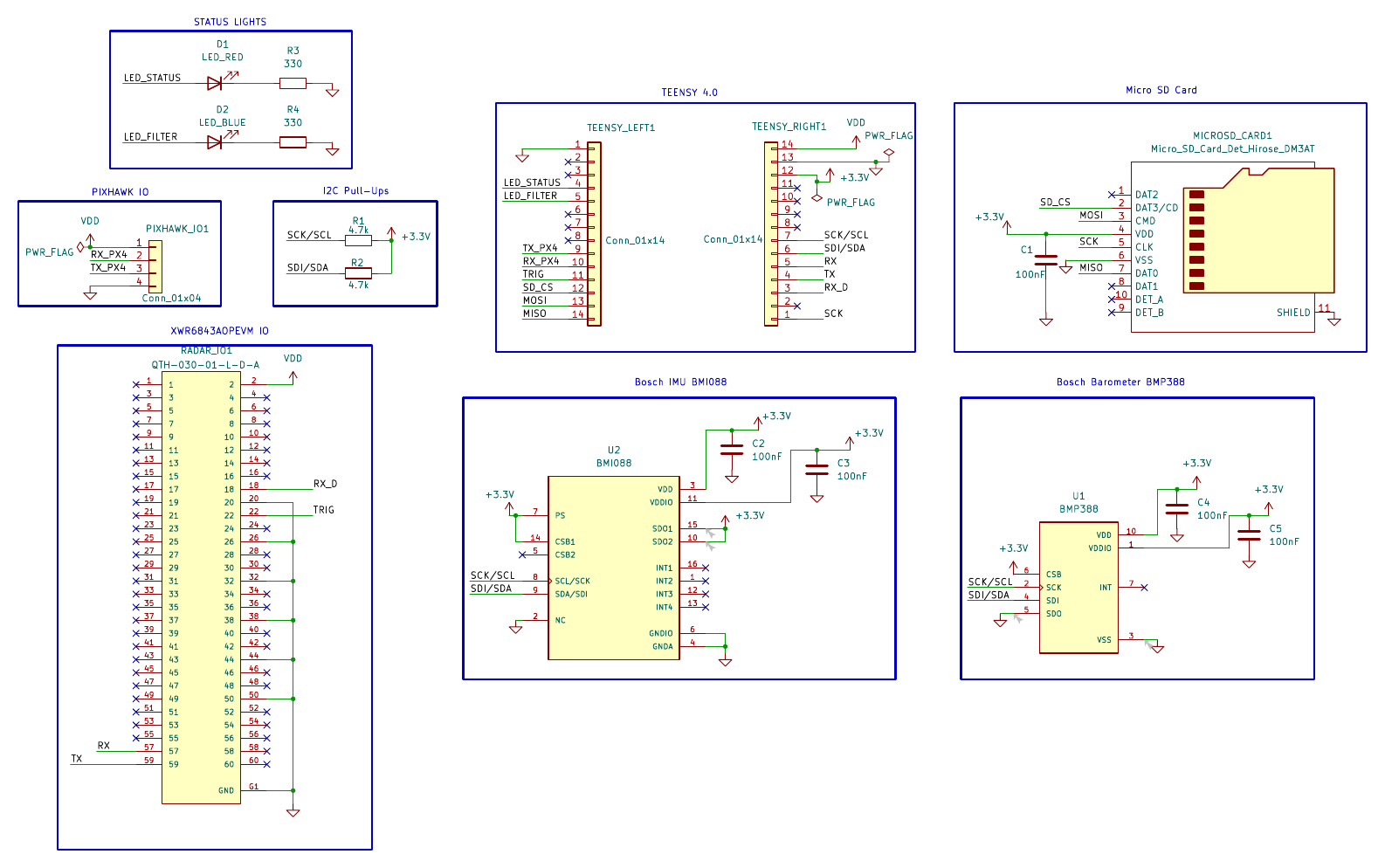Click the "Bosch Barometer BMP388" title
Image resolution: width=1385 pixels, height=868 pixels.
point(1120,382)
